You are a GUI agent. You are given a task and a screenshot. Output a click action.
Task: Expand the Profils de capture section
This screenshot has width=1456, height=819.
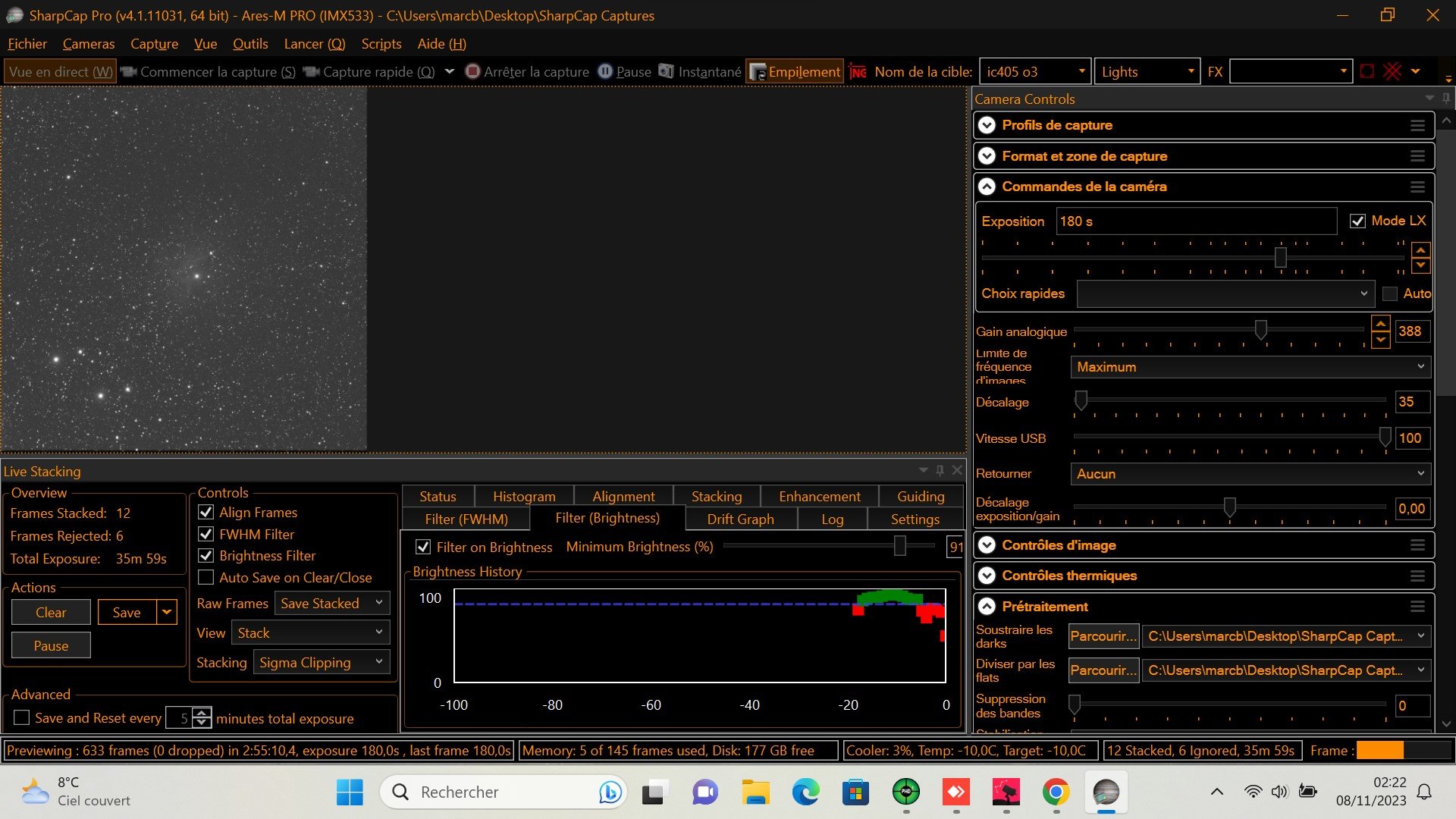pyautogui.click(x=987, y=125)
